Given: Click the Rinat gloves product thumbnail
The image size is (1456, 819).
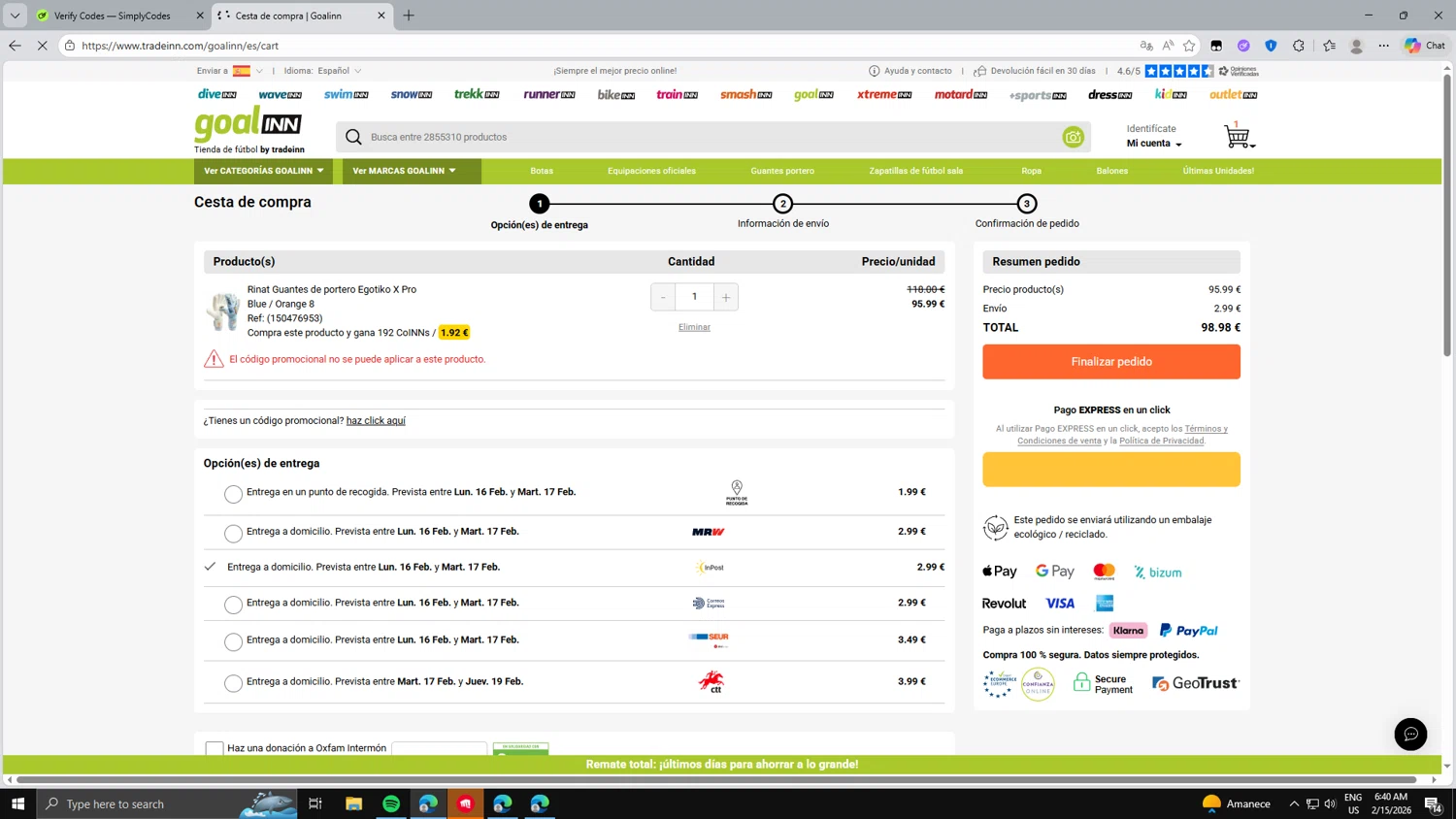Looking at the screenshot, I should (x=223, y=311).
